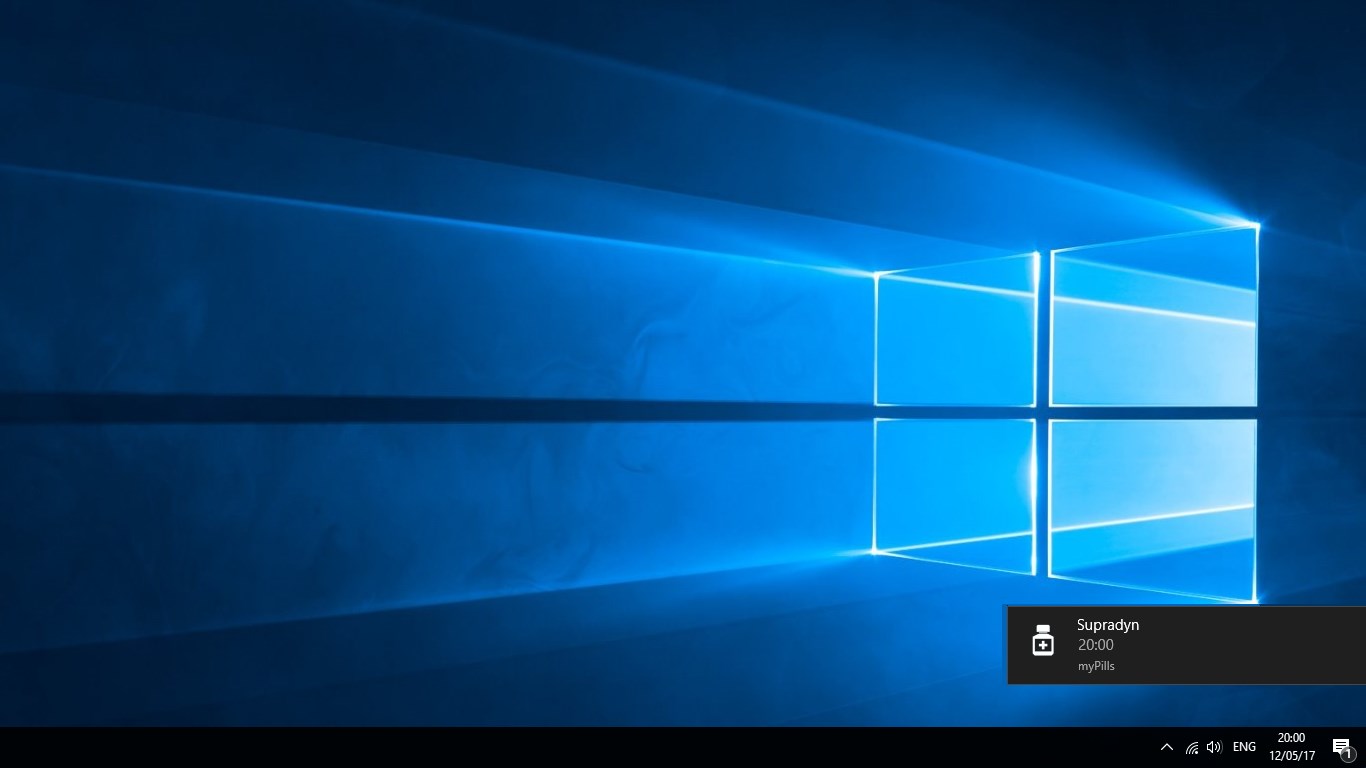
Task: Click the Wi-Fi network icon in the tray
Action: 1190,746
